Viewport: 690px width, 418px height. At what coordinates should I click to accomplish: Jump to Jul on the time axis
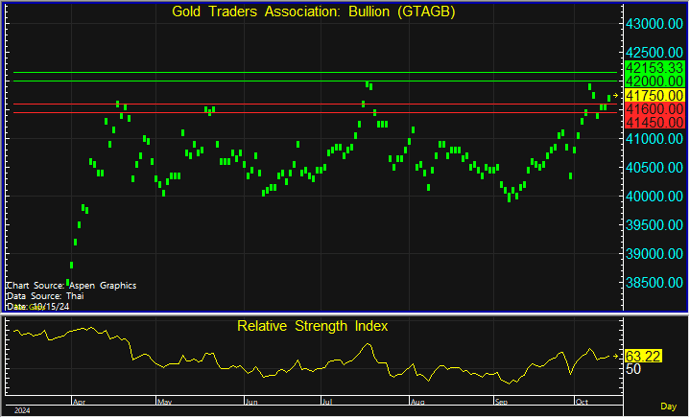[x=326, y=401]
